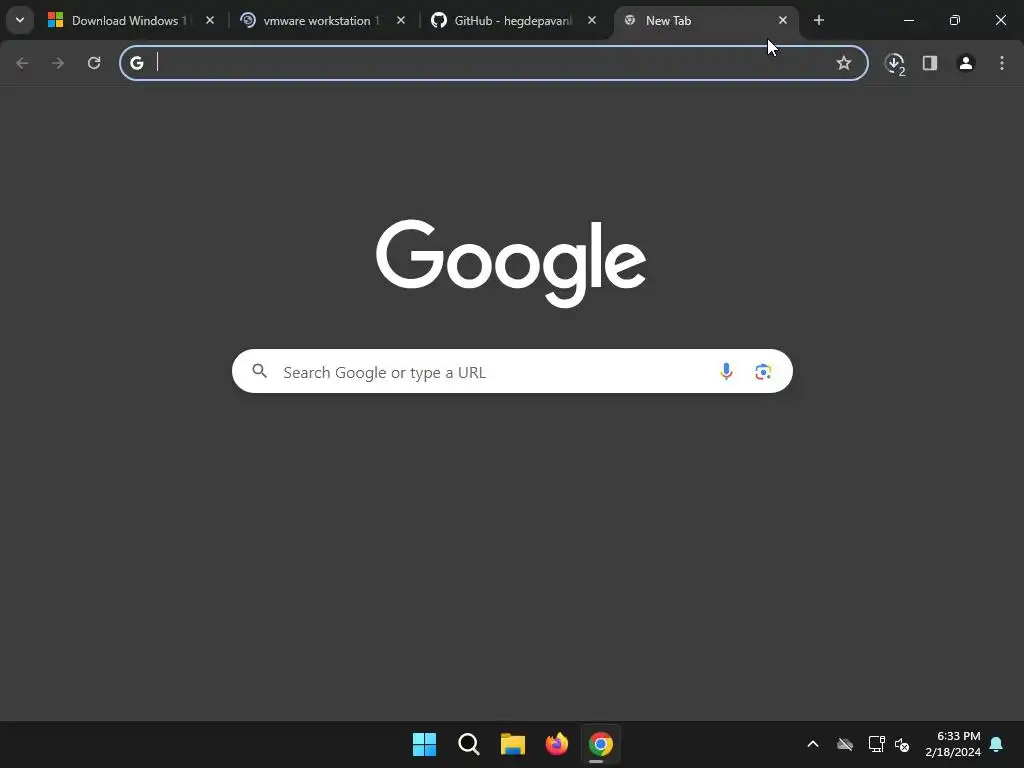Show hidden system tray icons

[813, 744]
